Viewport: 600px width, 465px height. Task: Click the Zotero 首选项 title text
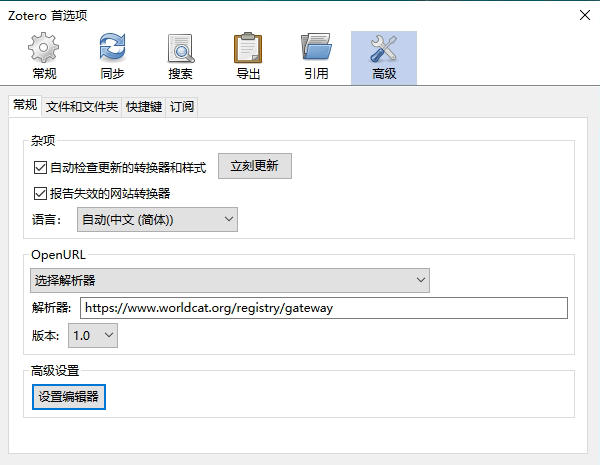pyautogui.click(x=48, y=16)
